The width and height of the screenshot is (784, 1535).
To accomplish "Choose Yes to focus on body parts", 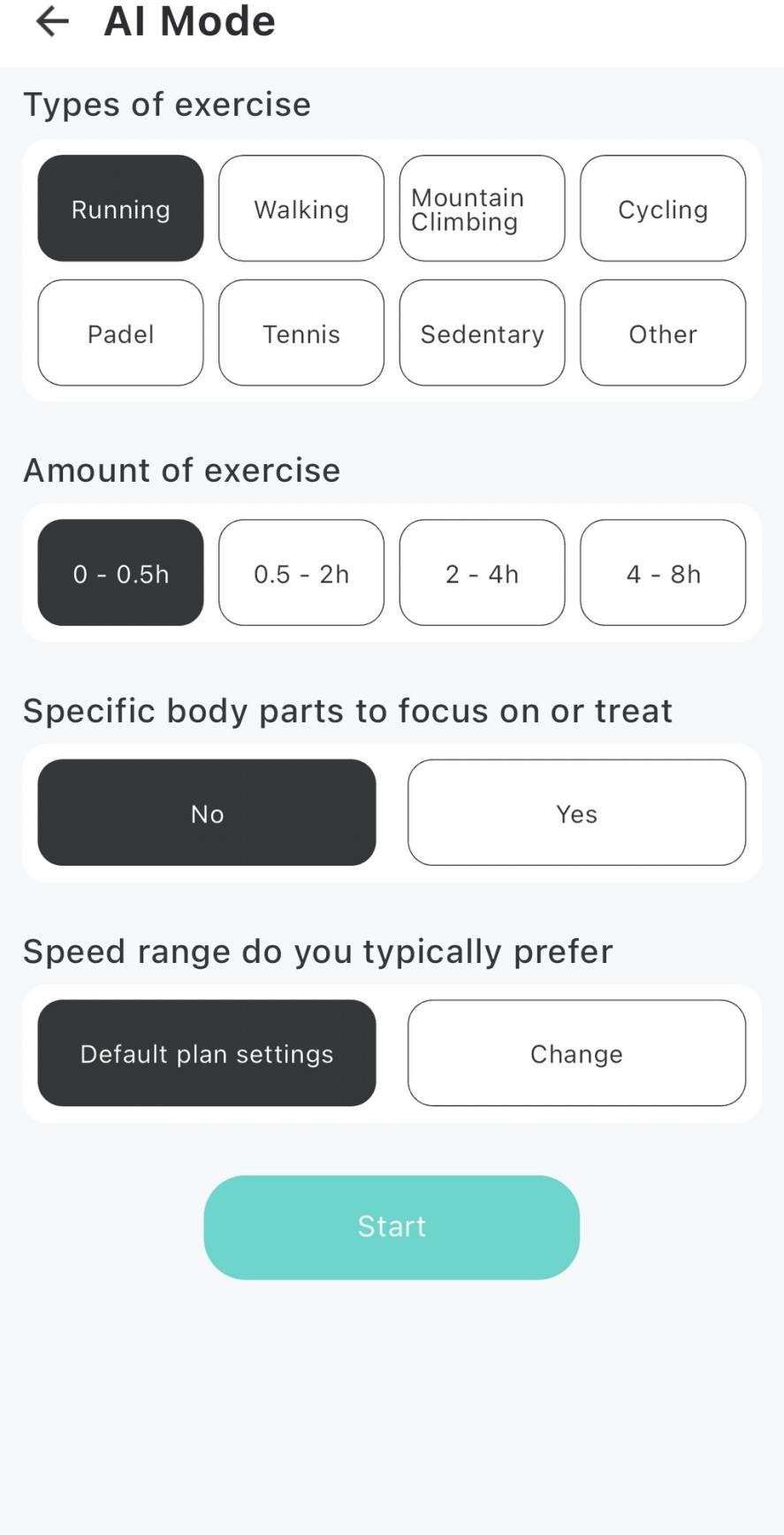I will [576, 813].
